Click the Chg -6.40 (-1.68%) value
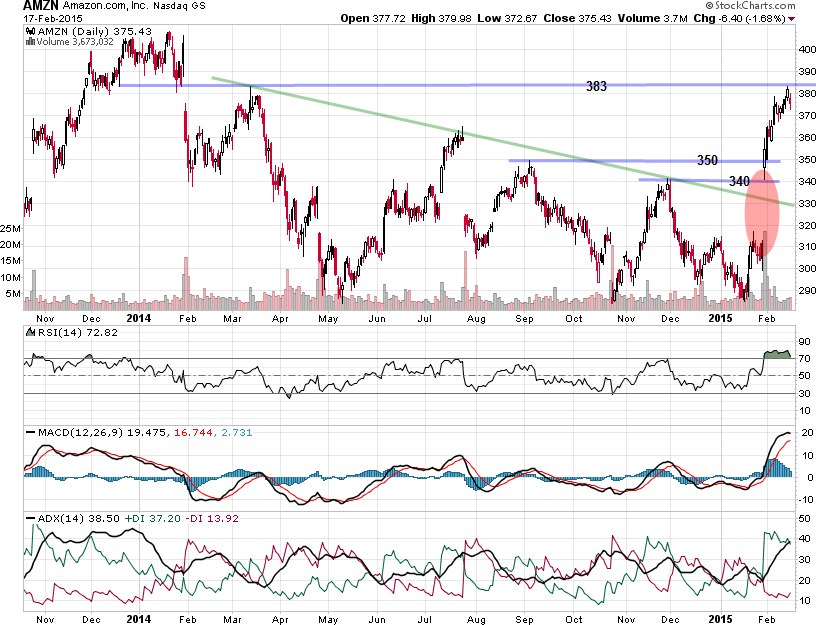816x625 pixels. [740, 18]
